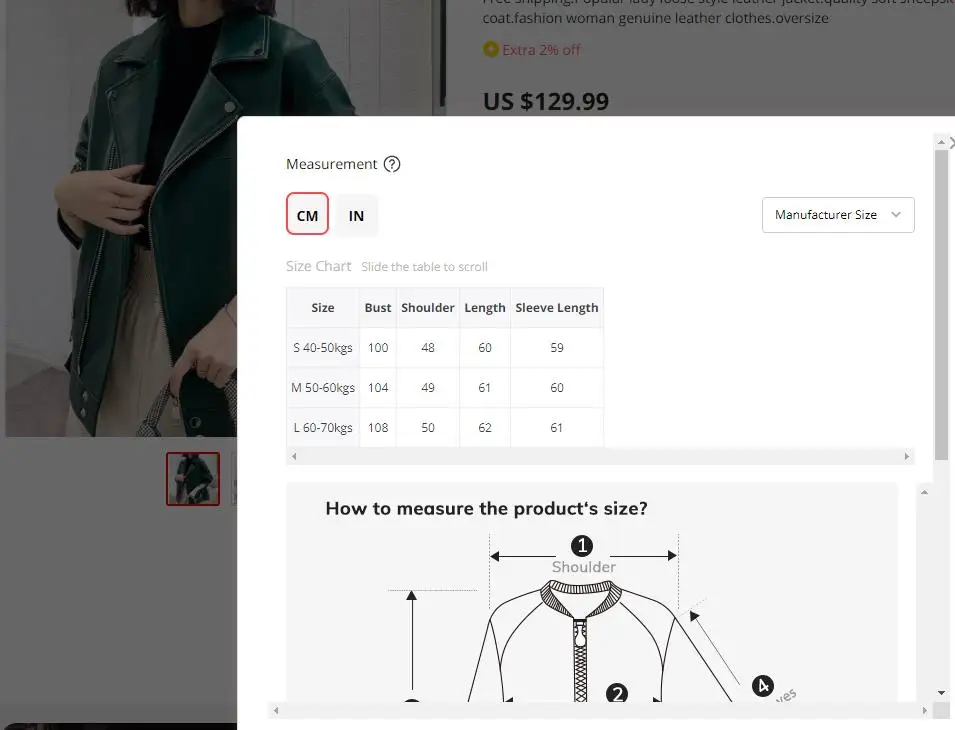Click the size table horizontal scrollbar track
Image resolution: width=955 pixels, height=730 pixels.
[600, 456]
